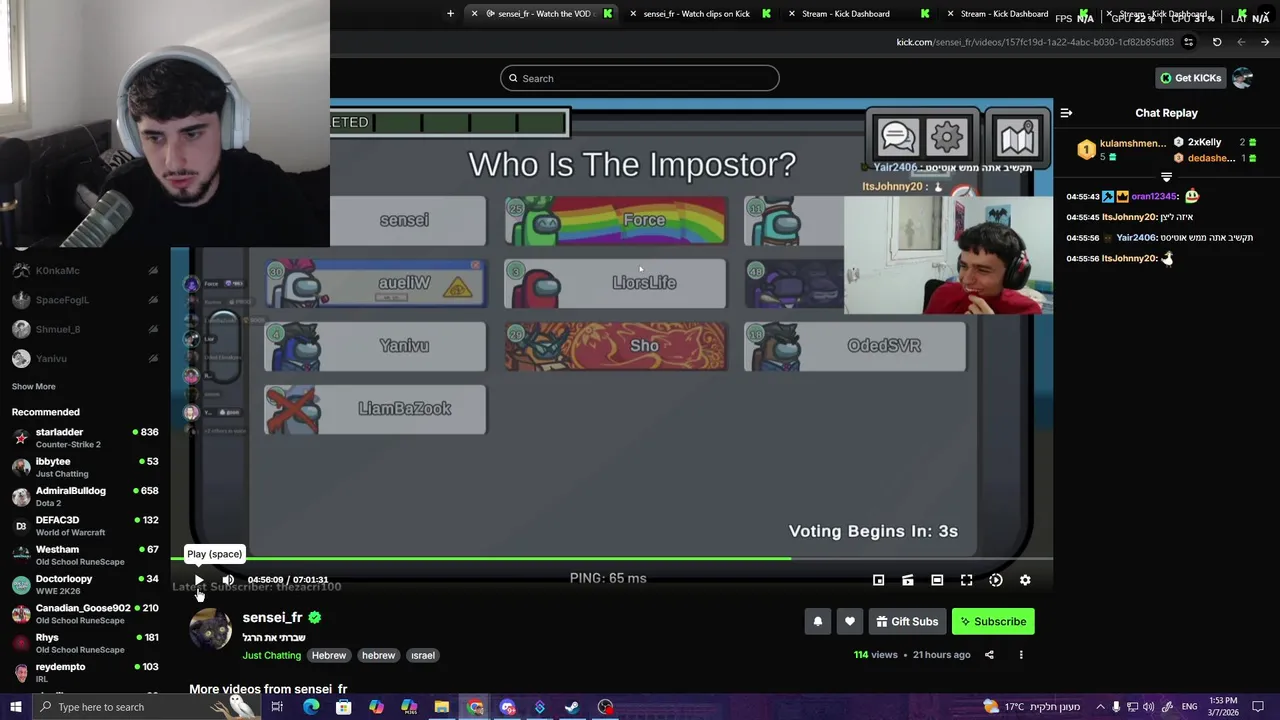
Task: Open the Gift Subs button
Action: click(907, 621)
